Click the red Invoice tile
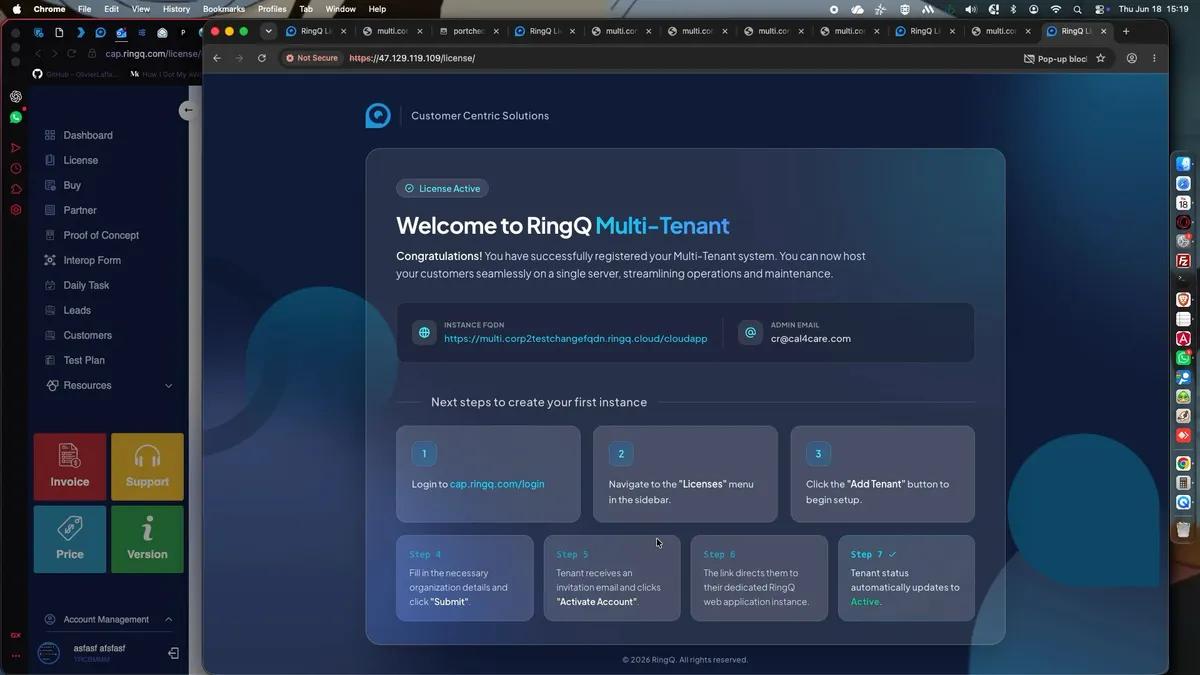Viewport: 1200px width, 675px height. (70, 467)
